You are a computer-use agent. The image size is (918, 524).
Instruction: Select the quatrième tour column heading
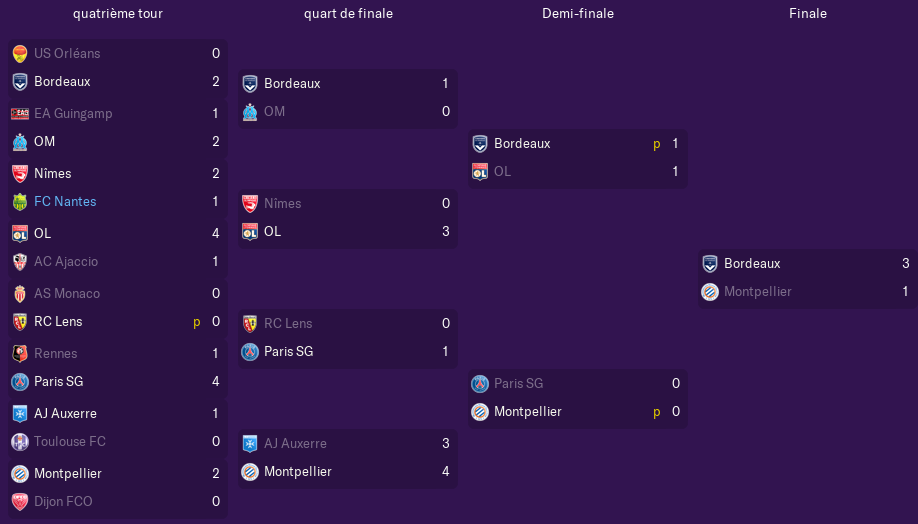coord(118,13)
